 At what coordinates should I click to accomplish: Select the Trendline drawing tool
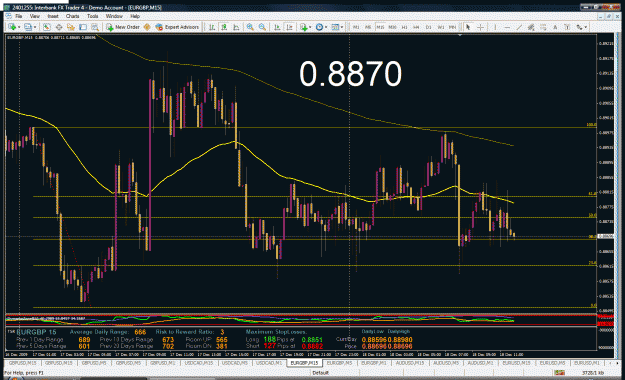(519, 27)
